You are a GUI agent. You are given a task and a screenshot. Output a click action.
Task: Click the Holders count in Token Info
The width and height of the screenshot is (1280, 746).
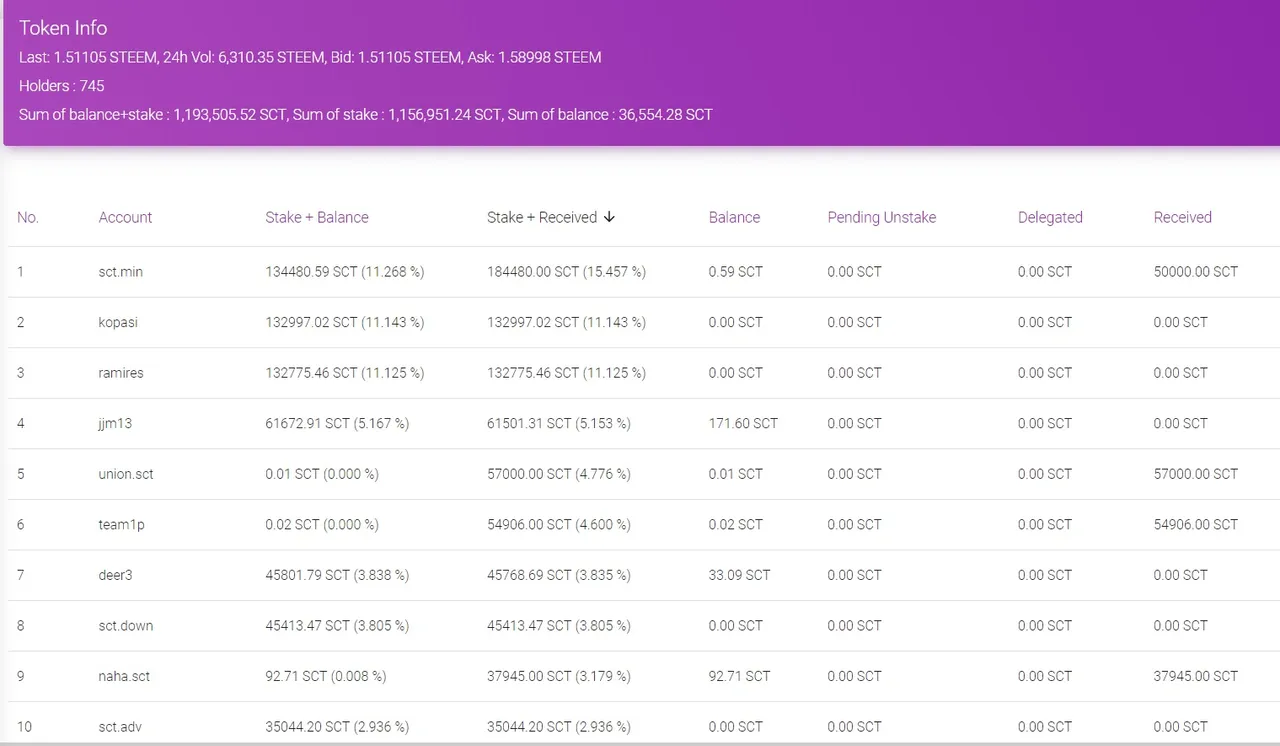tap(62, 86)
